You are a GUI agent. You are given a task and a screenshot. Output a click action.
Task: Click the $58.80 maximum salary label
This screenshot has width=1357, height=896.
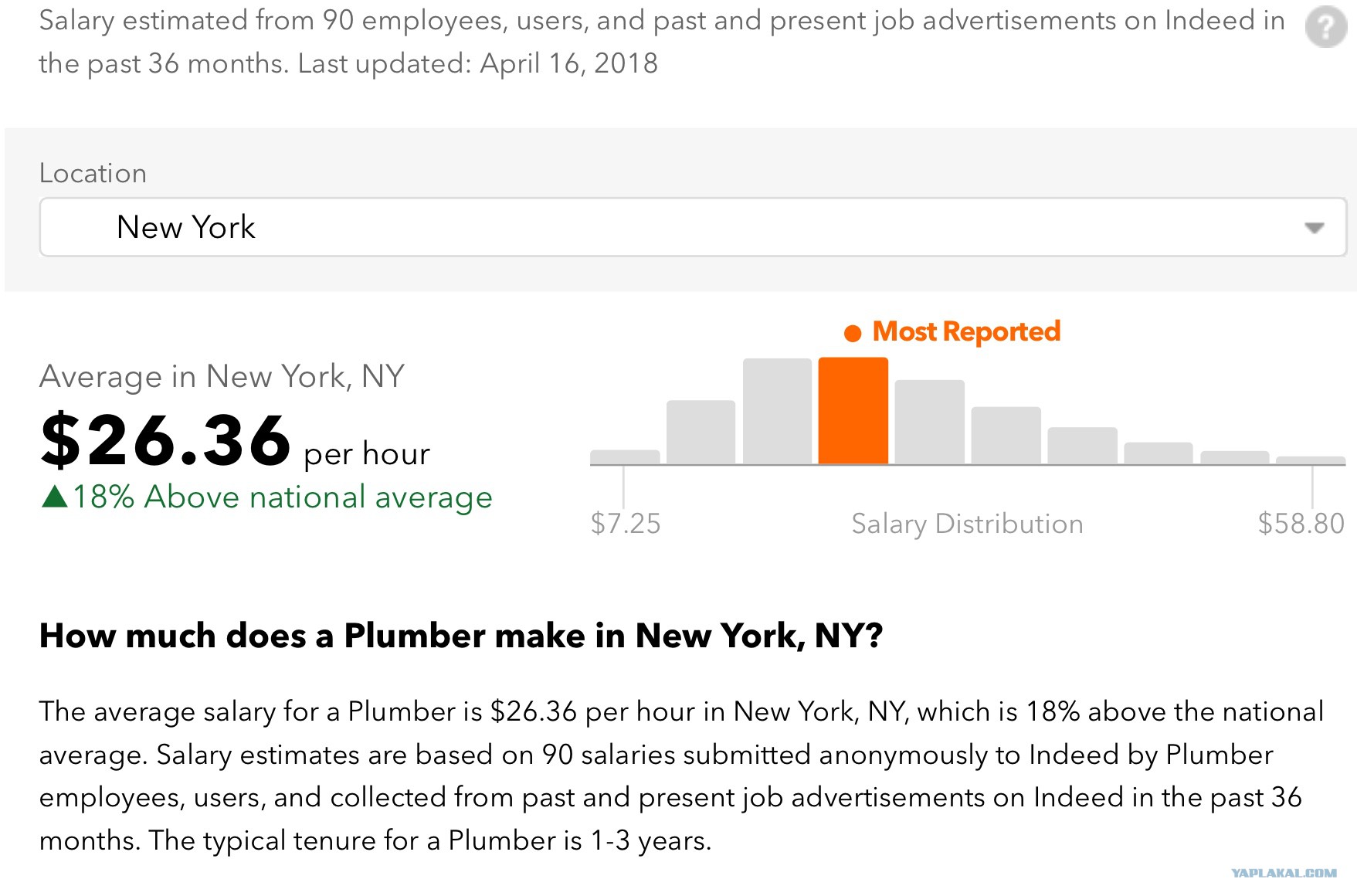(x=1301, y=524)
